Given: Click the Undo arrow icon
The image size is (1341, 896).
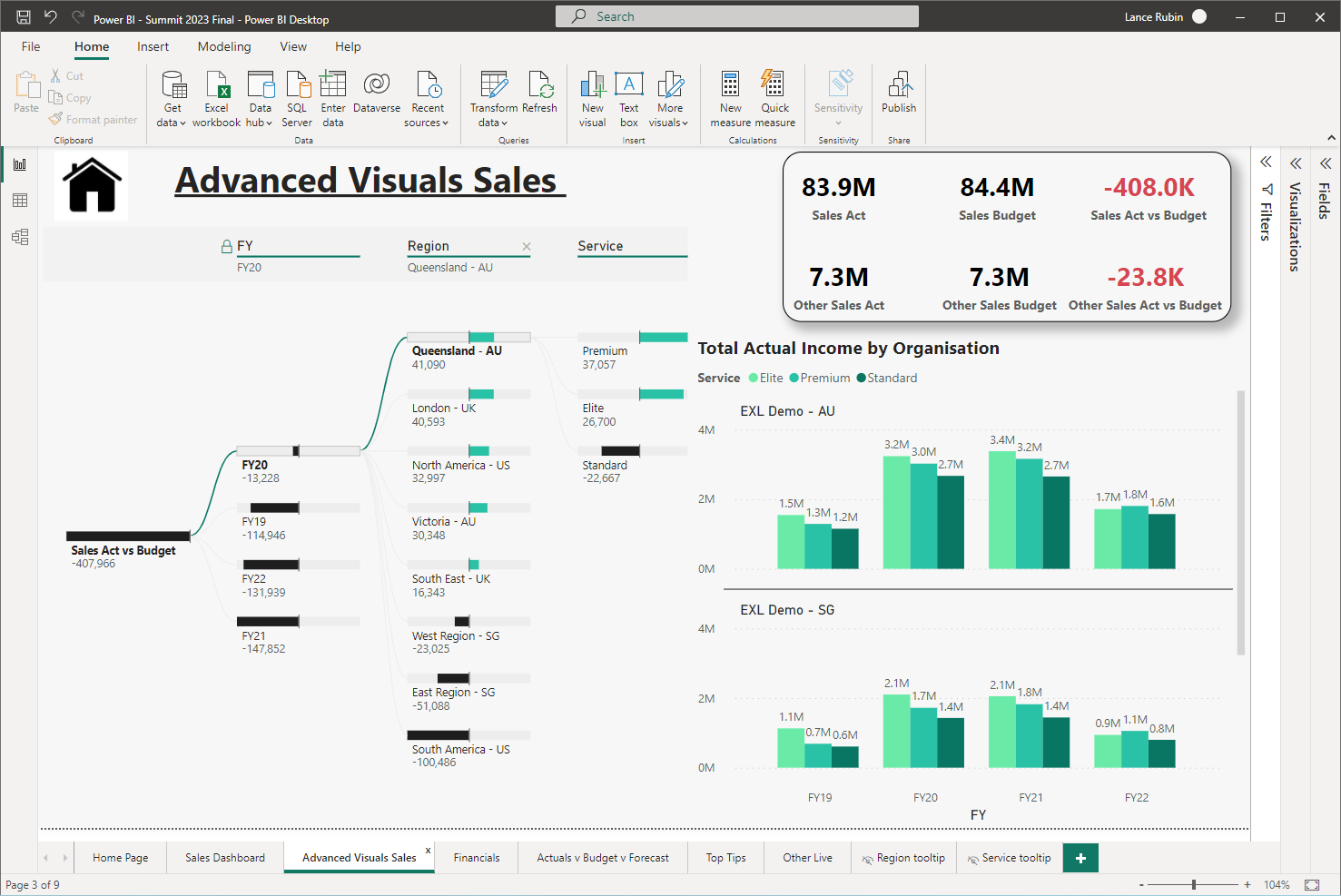Looking at the screenshot, I should pos(51,17).
